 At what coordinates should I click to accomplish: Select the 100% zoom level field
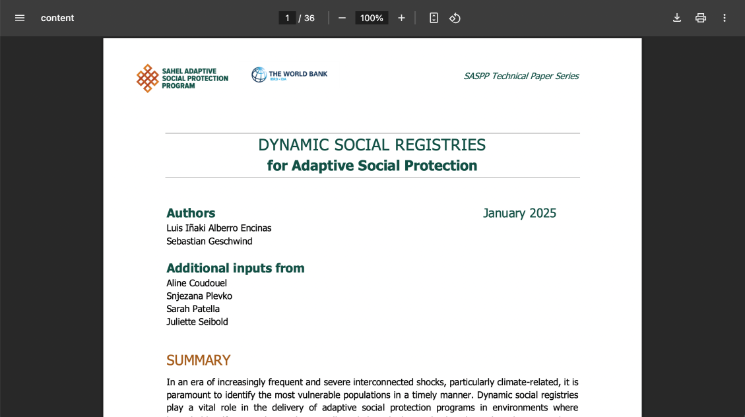(372, 18)
